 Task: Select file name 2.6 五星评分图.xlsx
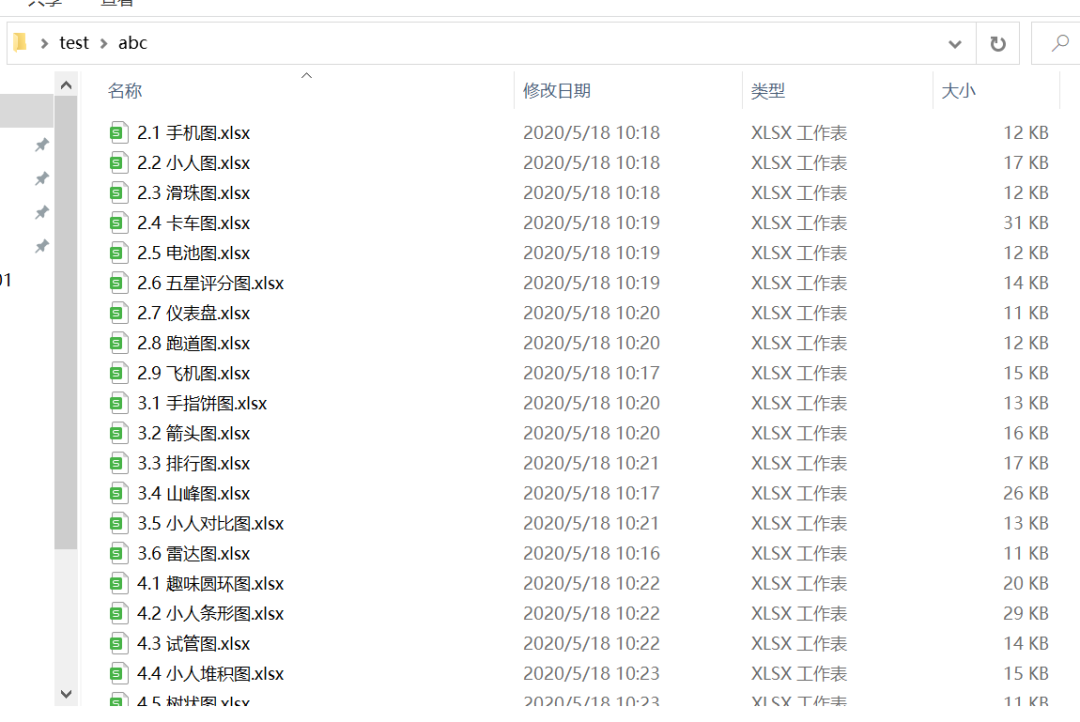pos(211,283)
